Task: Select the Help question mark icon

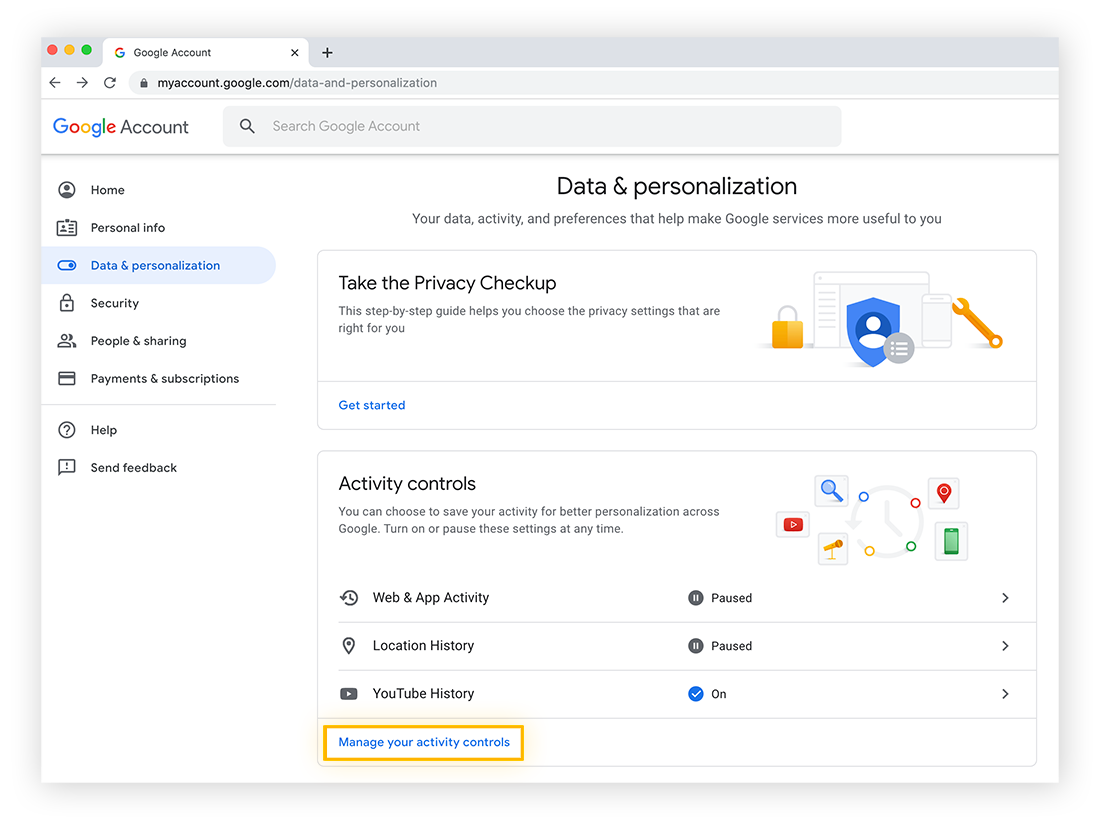Action: (66, 430)
